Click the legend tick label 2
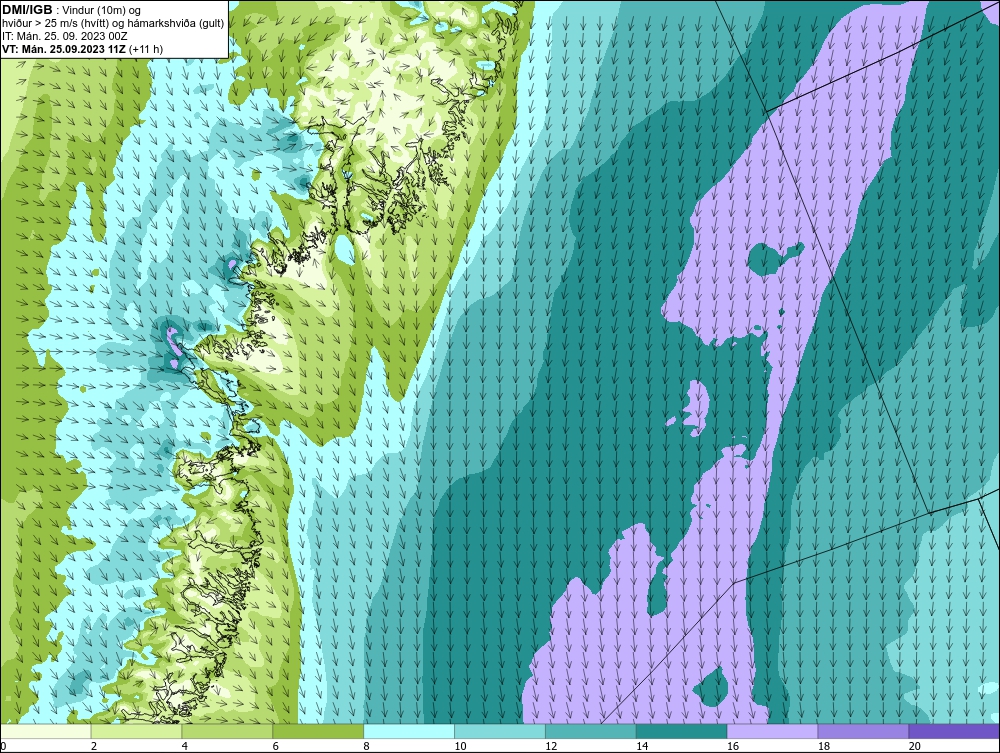 [94, 746]
